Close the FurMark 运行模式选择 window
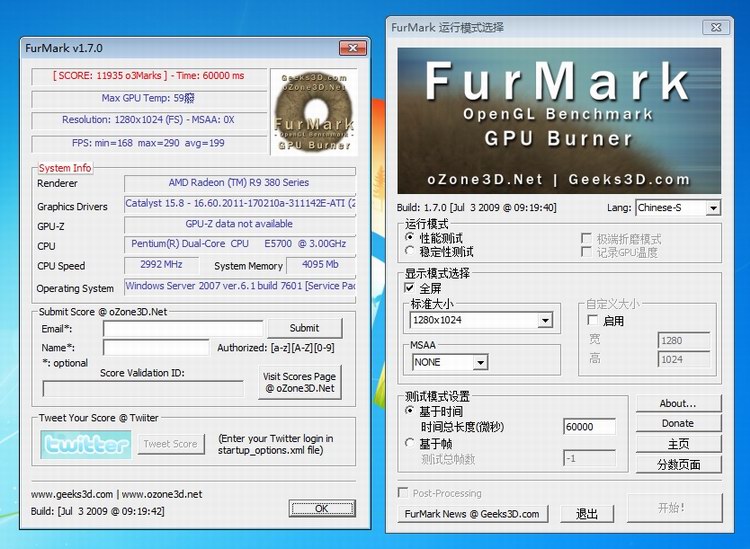 716,27
